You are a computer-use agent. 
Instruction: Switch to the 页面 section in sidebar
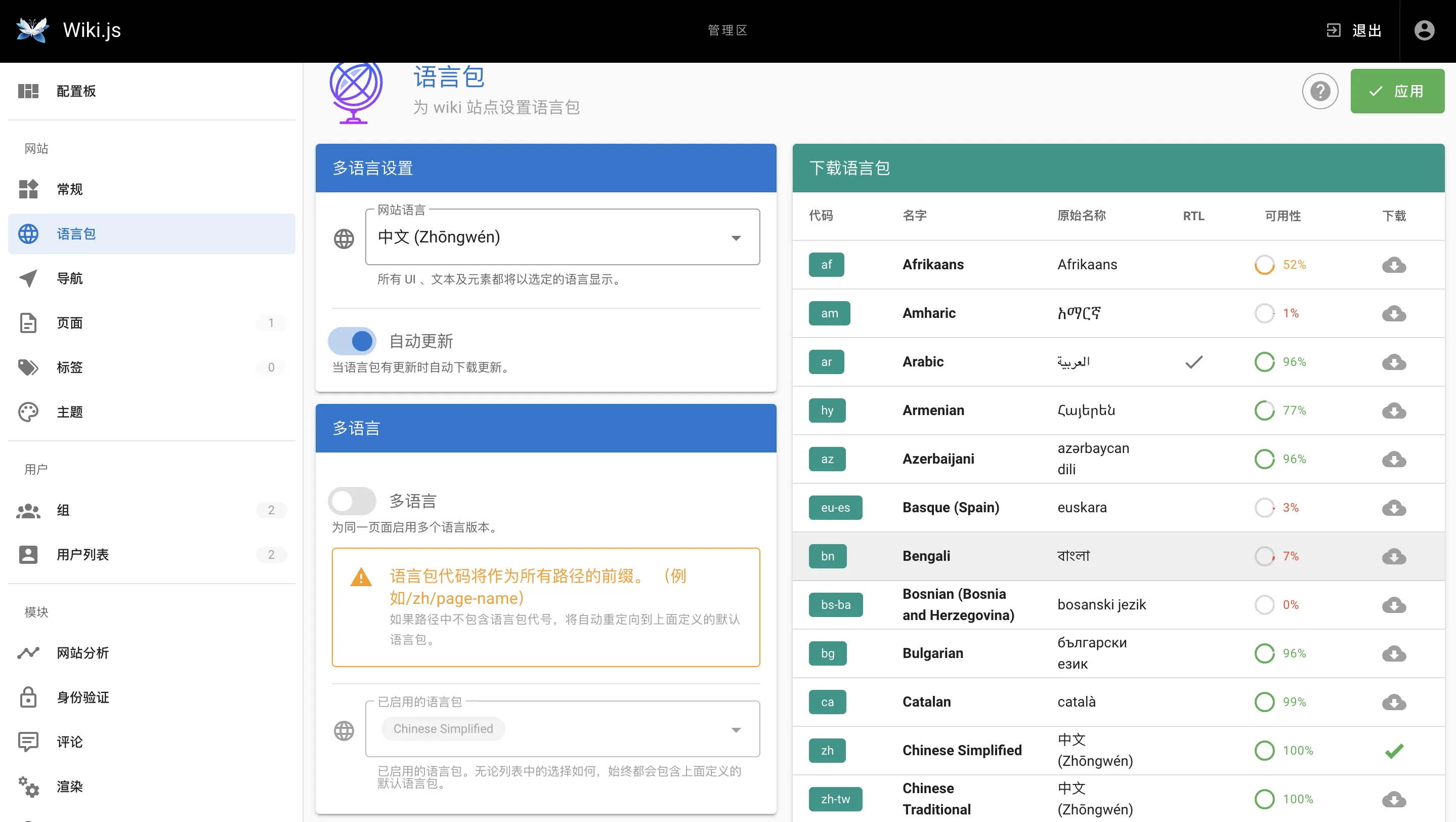click(x=70, y=322)
